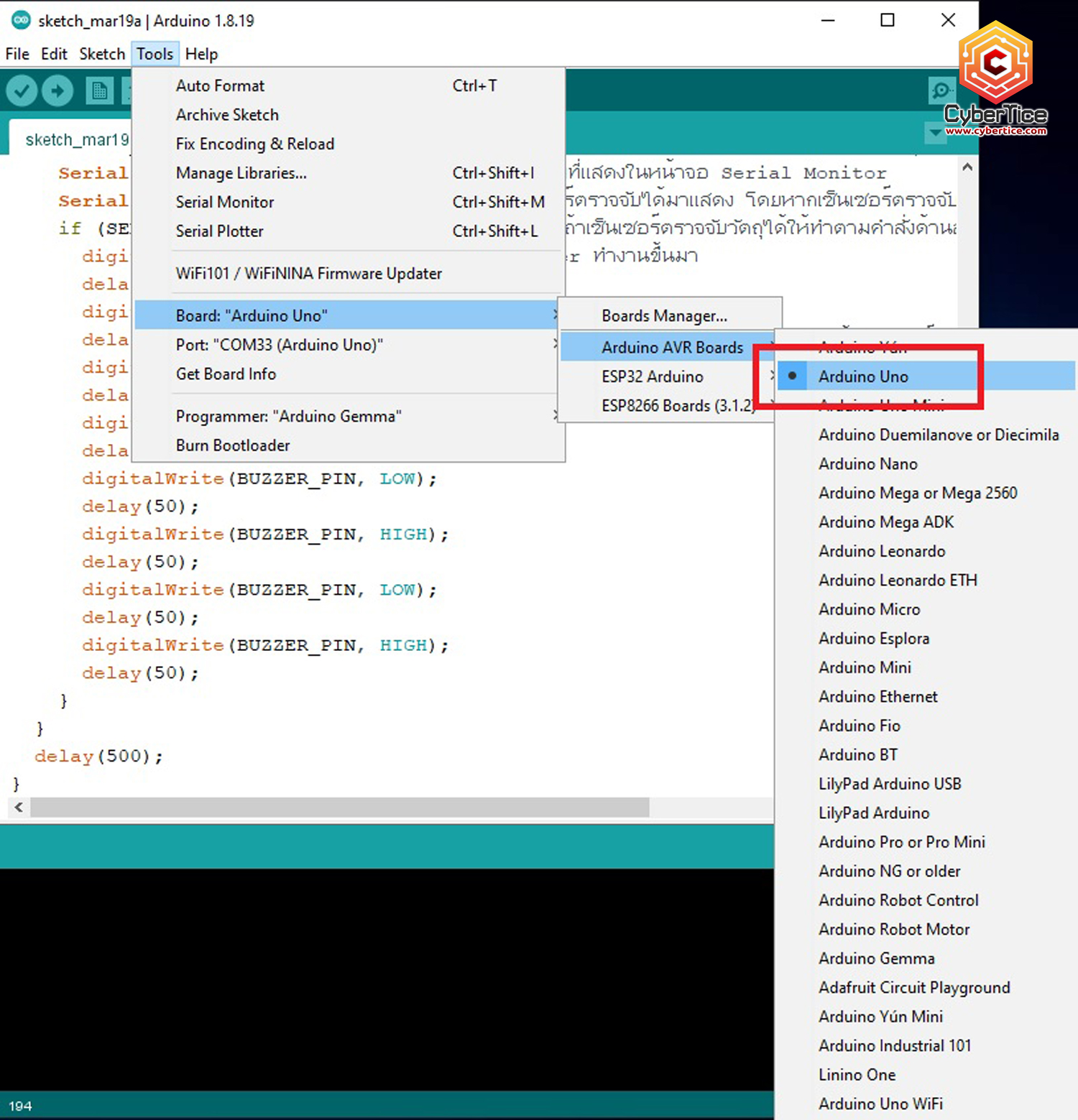Click the editor scroll-up arrow
This screenshot has height=1120, width=1078.
click(x=967, y=167)
